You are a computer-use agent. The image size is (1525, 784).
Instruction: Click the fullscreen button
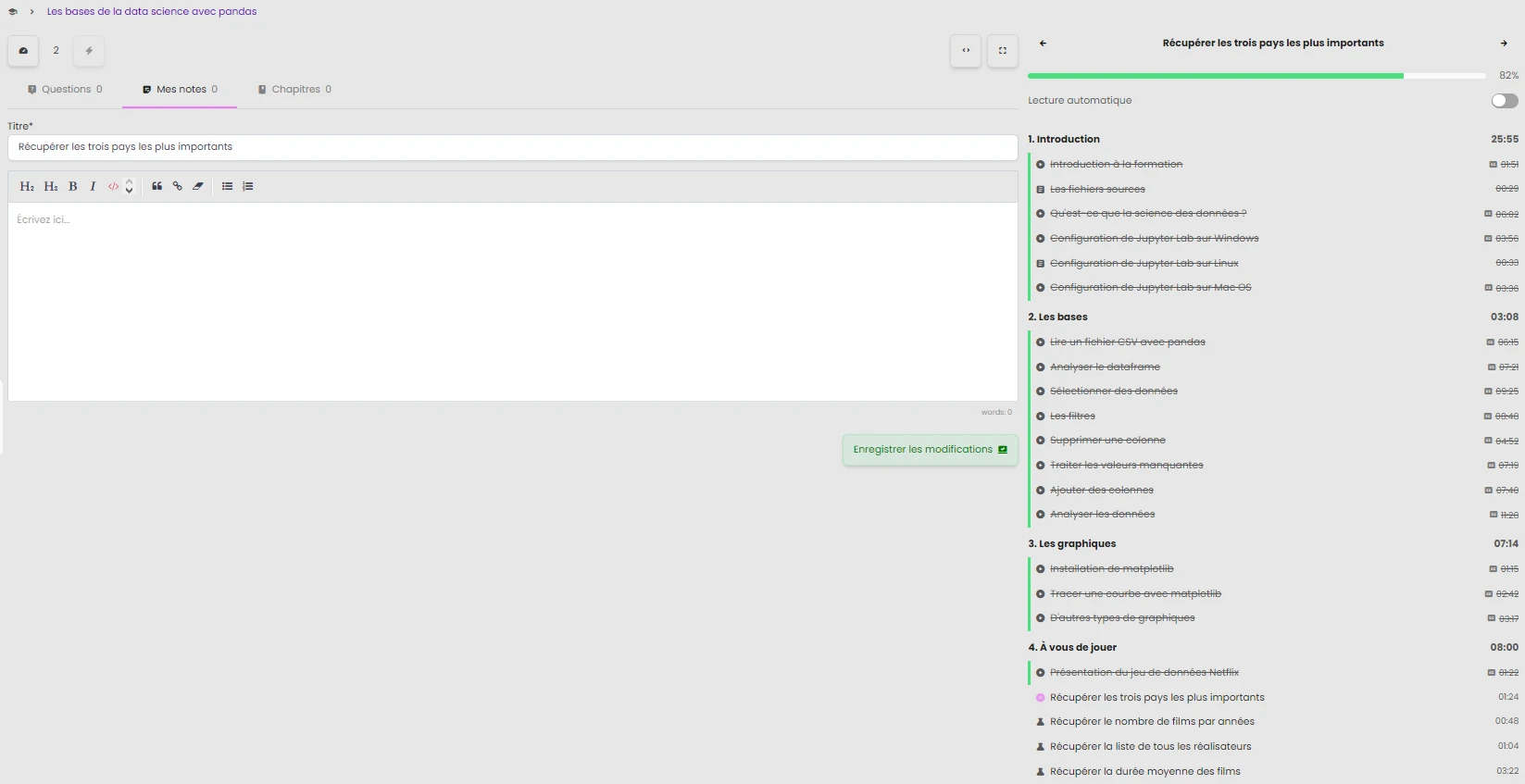tap(1002, 51)
